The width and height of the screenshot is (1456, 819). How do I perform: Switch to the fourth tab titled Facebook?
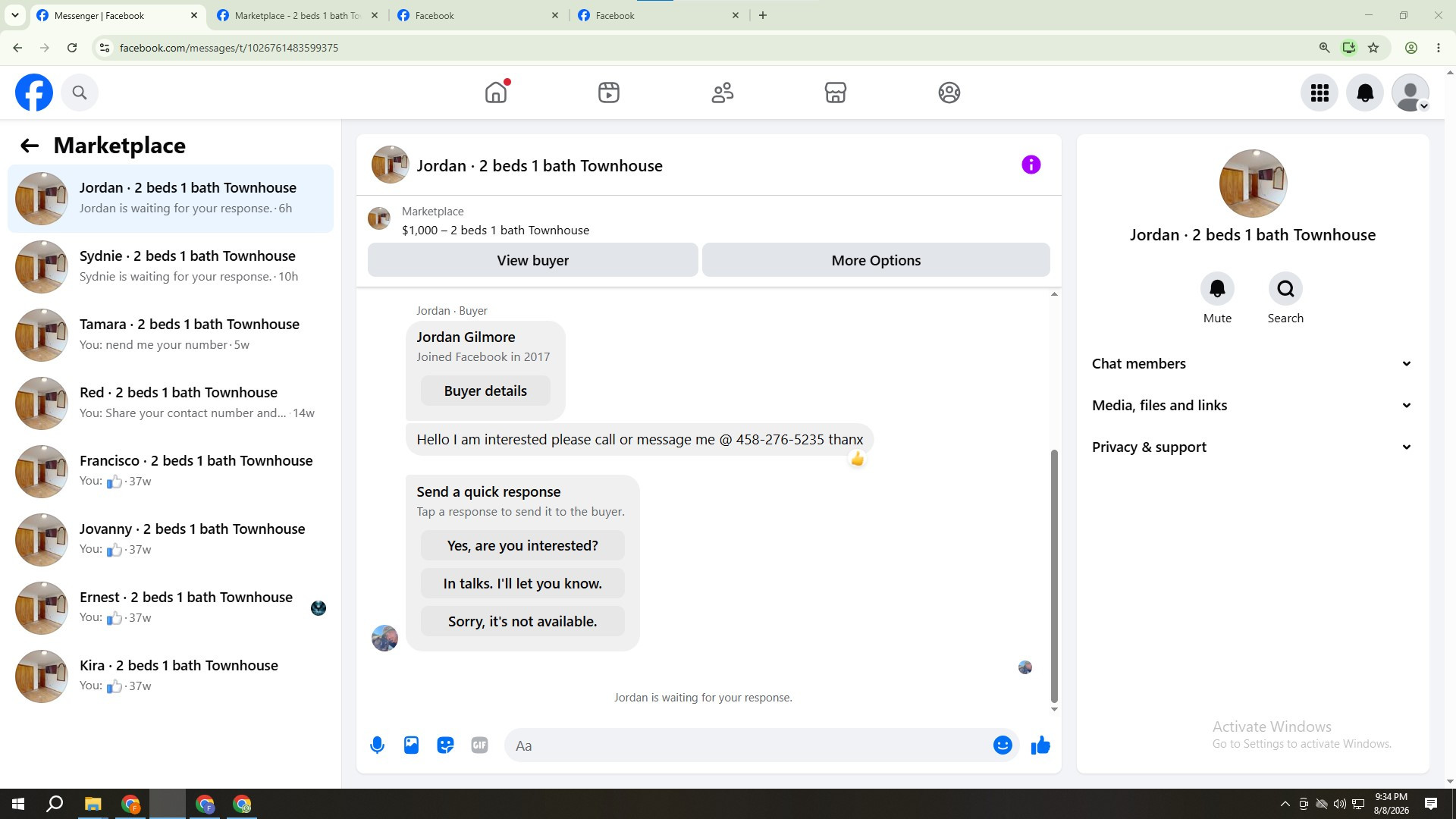click(x=659, y=15)
